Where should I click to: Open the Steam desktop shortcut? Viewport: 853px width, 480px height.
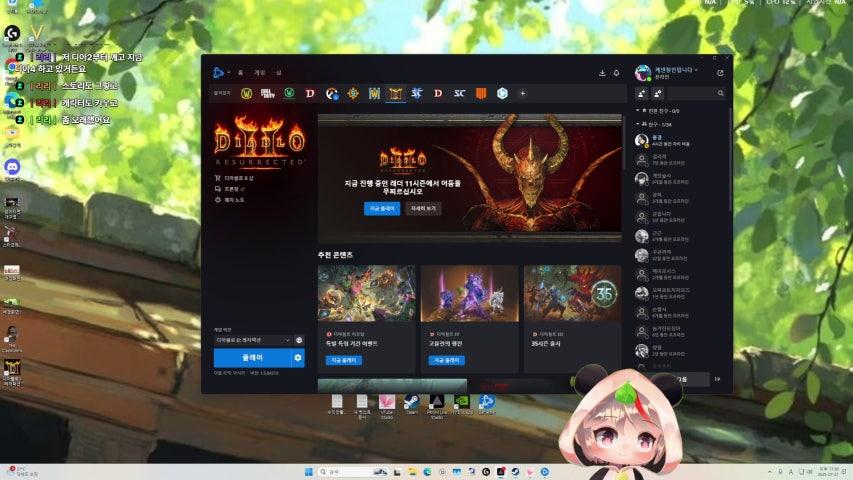point(411,405)
